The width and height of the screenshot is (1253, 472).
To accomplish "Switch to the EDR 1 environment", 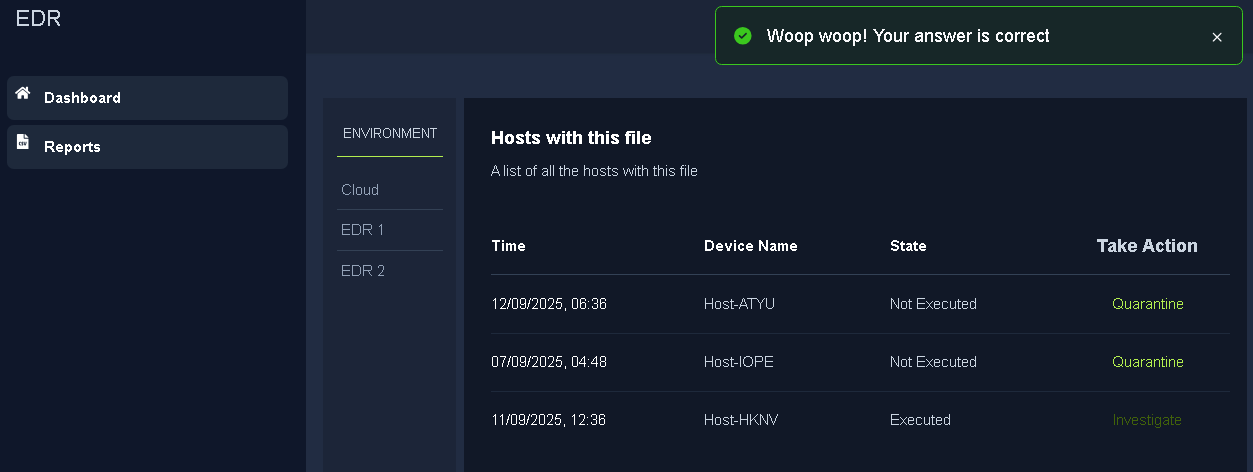I will click(x=362, y=230).
